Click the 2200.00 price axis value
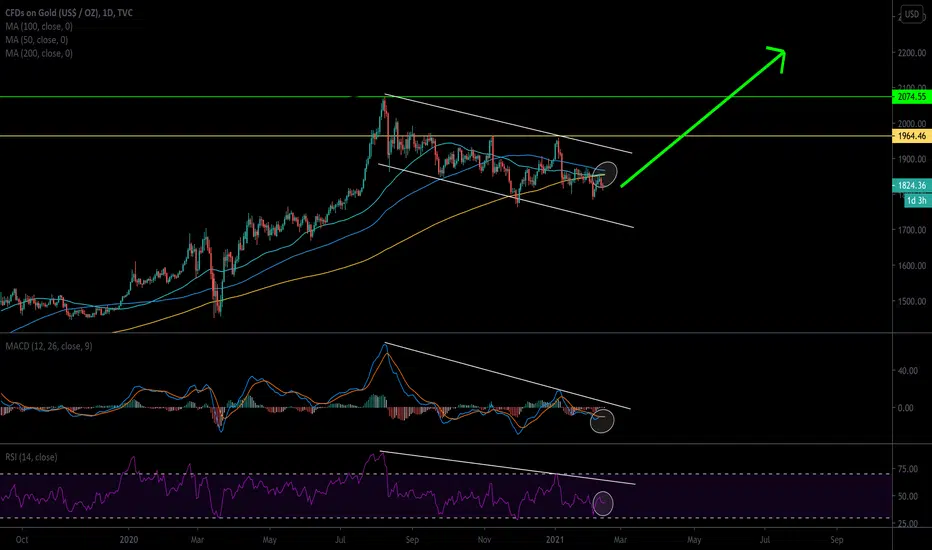This screenshot has height=550, width=932. tap(912, 53)
